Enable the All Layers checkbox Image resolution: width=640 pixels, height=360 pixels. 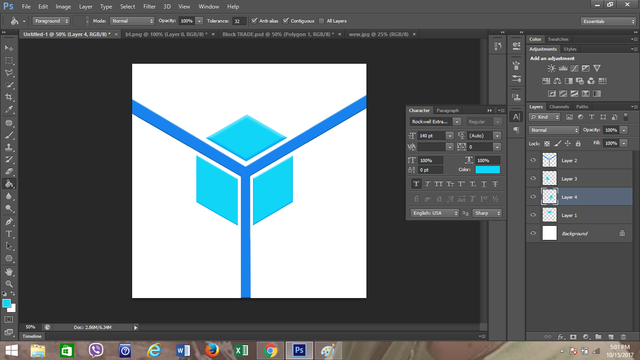click(x=322, y=21)
